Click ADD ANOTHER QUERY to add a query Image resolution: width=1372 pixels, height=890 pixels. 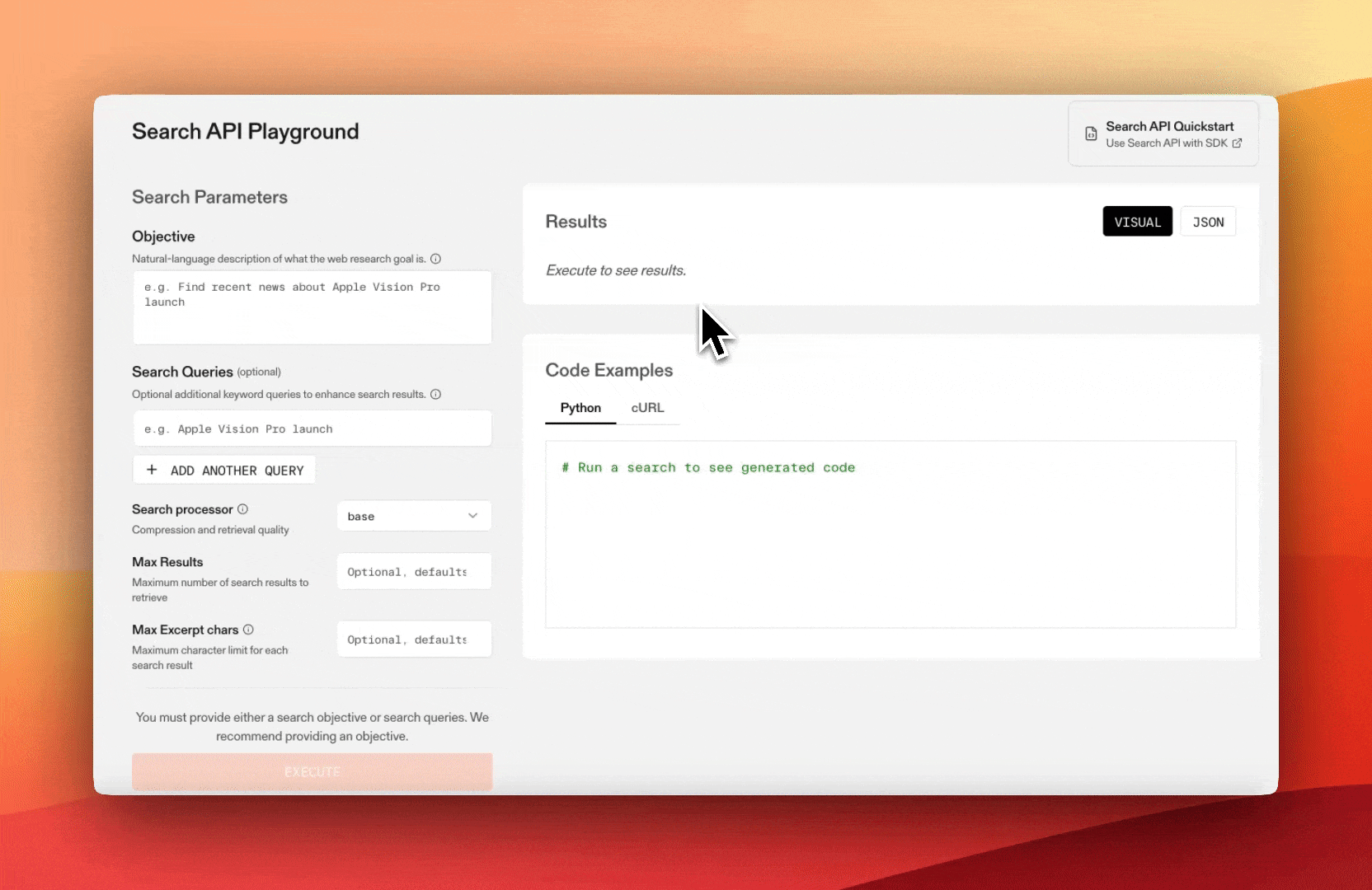click(x=223, y=470)
